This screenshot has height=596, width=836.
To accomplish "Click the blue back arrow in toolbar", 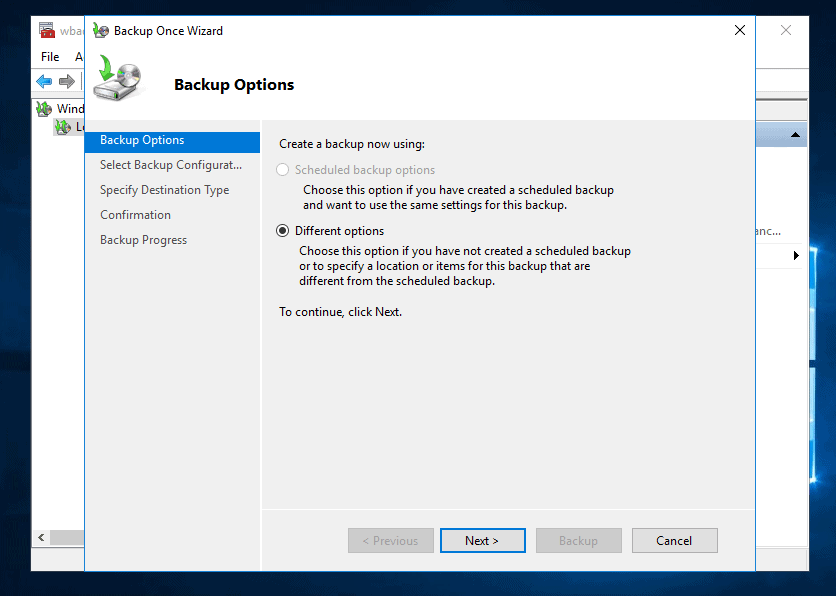I will (44, 81).
